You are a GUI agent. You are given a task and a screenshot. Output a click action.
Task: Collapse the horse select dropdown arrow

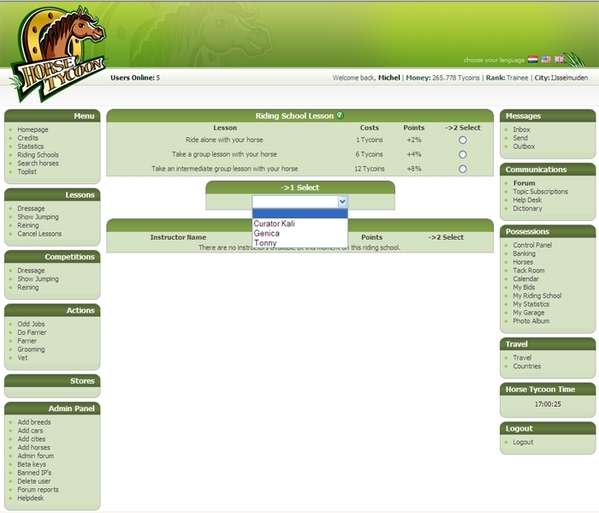342,201
